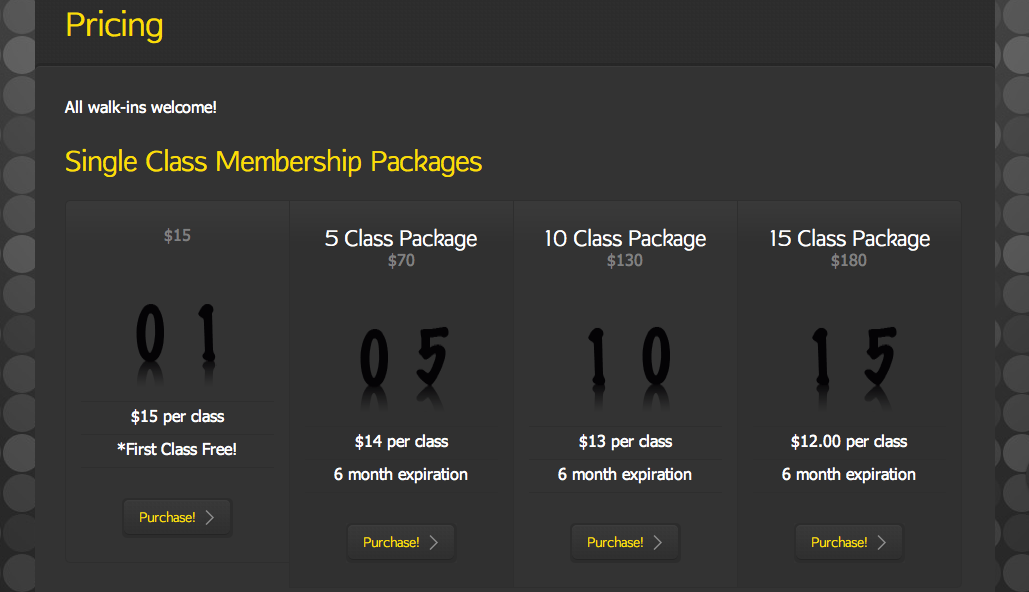Image resolution: width=1029 pixels, height=592 pixels.
Task: Select the 15 Class Package title
Action: (x=849, y=239)
